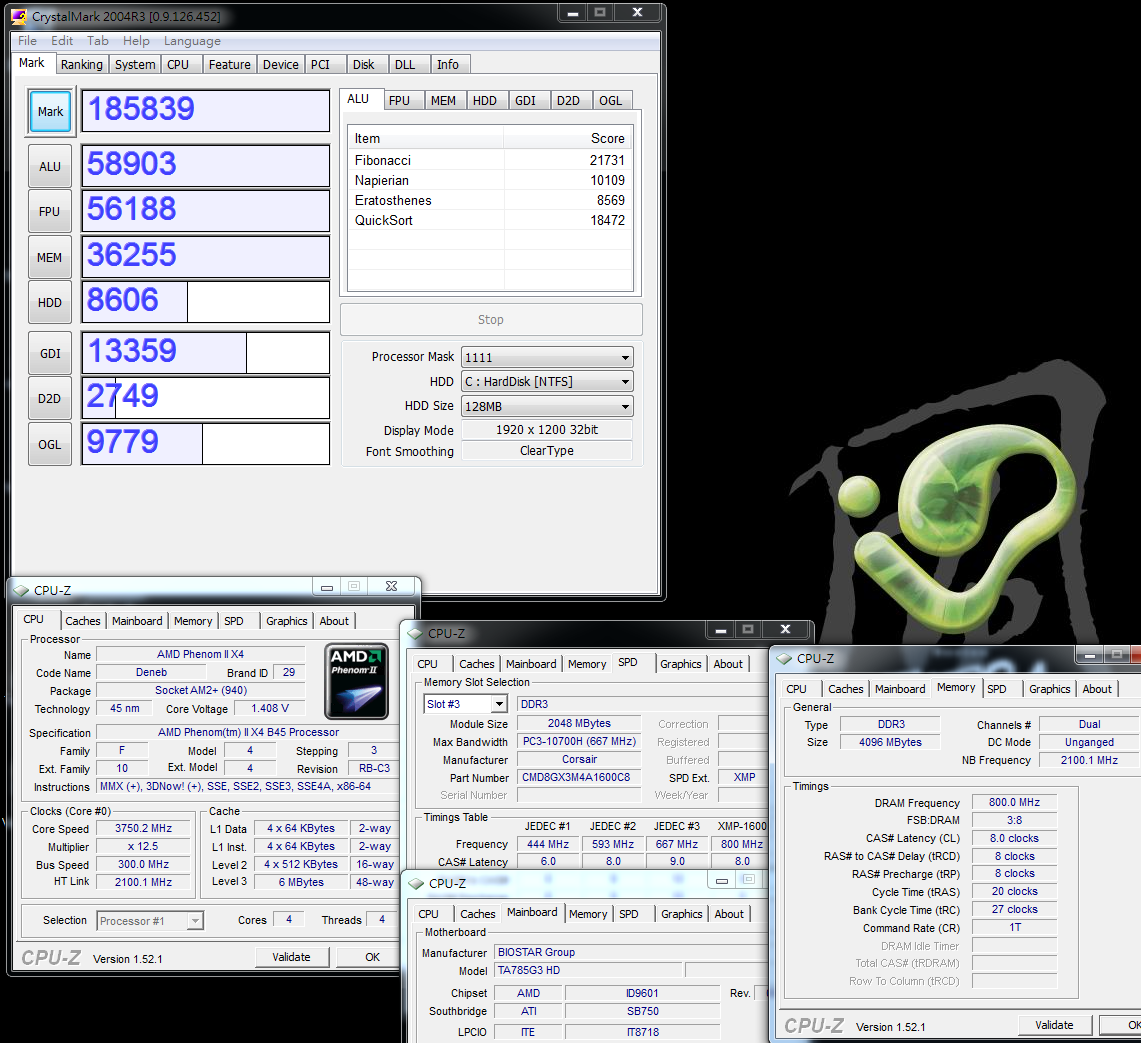Minimize the CrystalMark window

(x=573, y=13)
